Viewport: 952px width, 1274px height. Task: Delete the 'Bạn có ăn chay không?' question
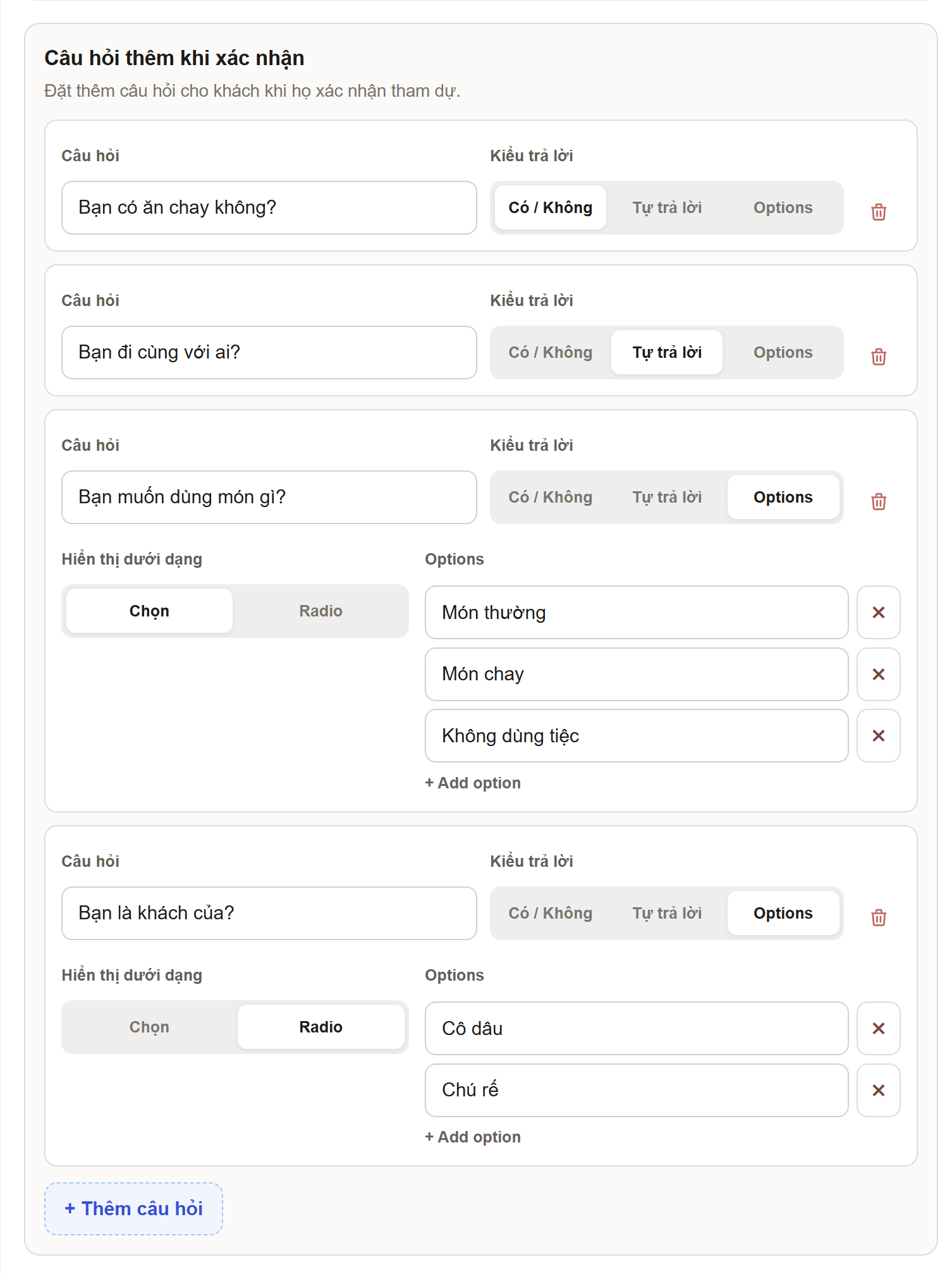coord(878,212)
